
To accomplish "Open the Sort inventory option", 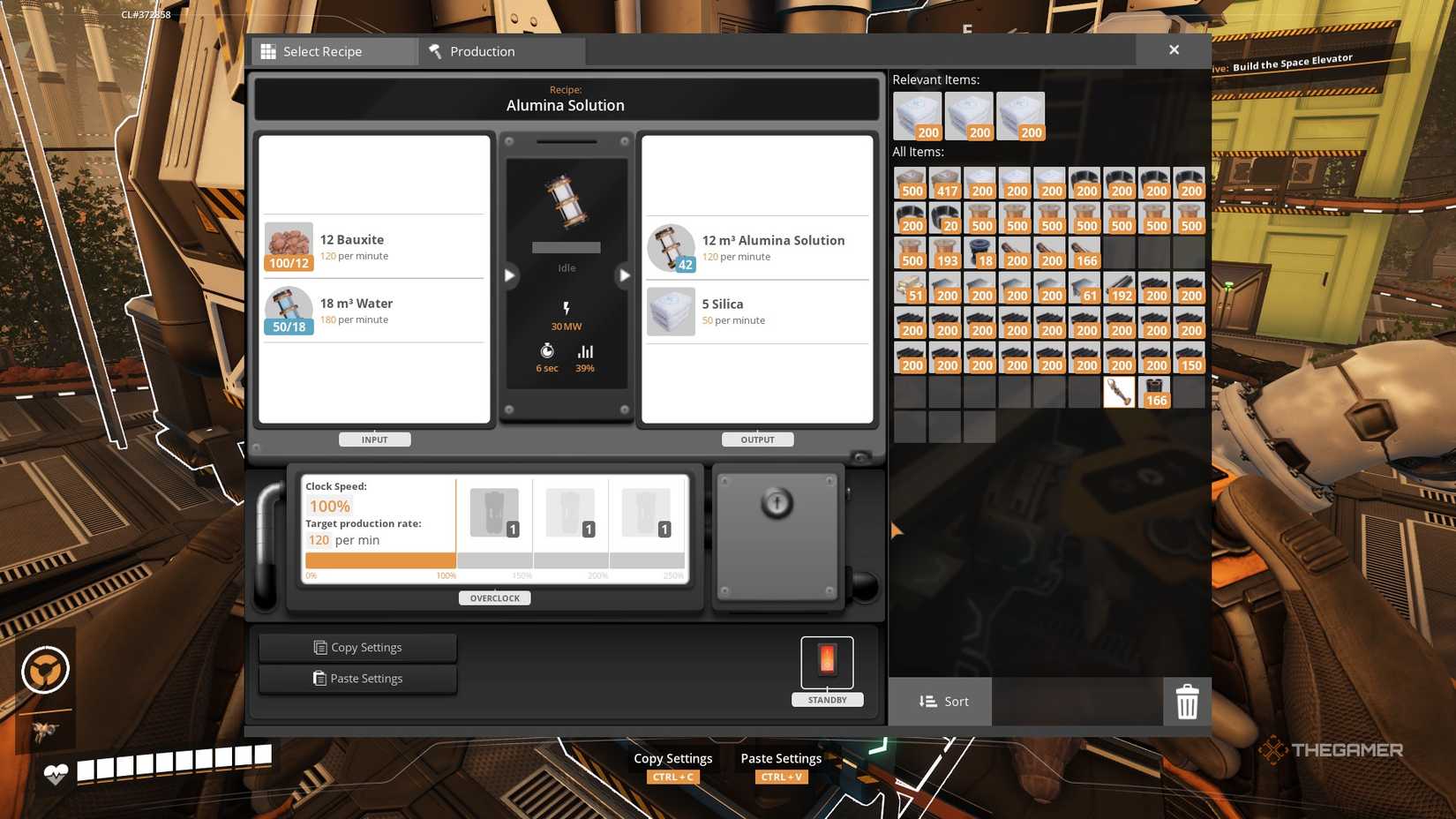I will pyautogui.click(x=941, y=702).
